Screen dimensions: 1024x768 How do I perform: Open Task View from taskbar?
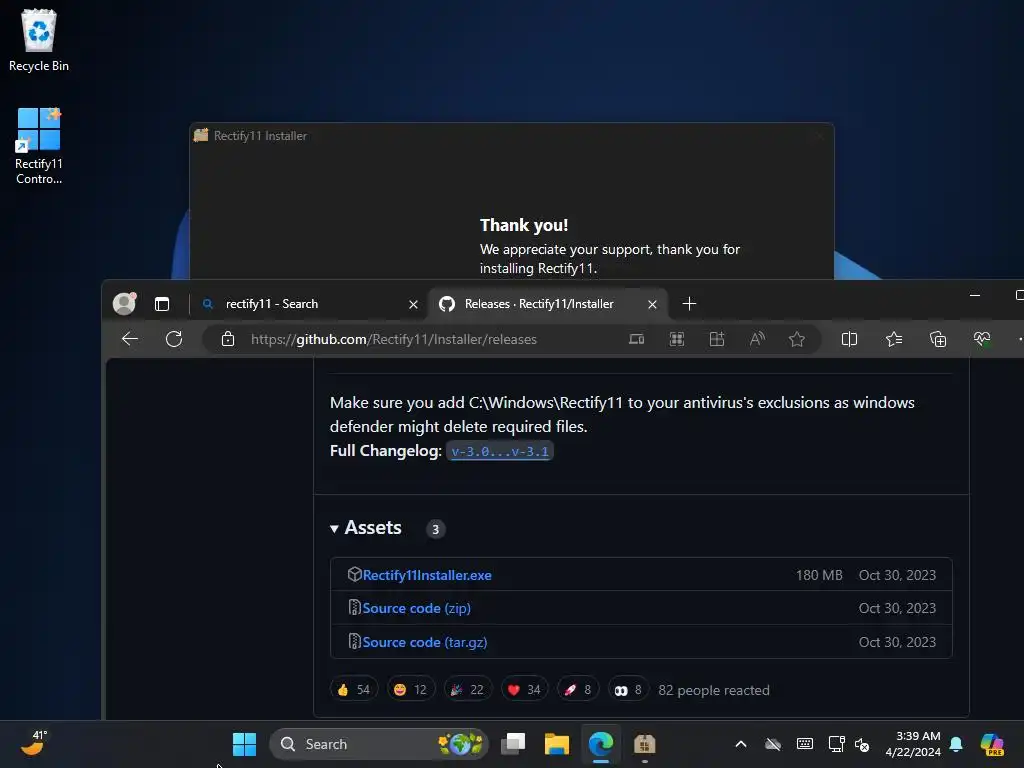click(x=513, y=744)
